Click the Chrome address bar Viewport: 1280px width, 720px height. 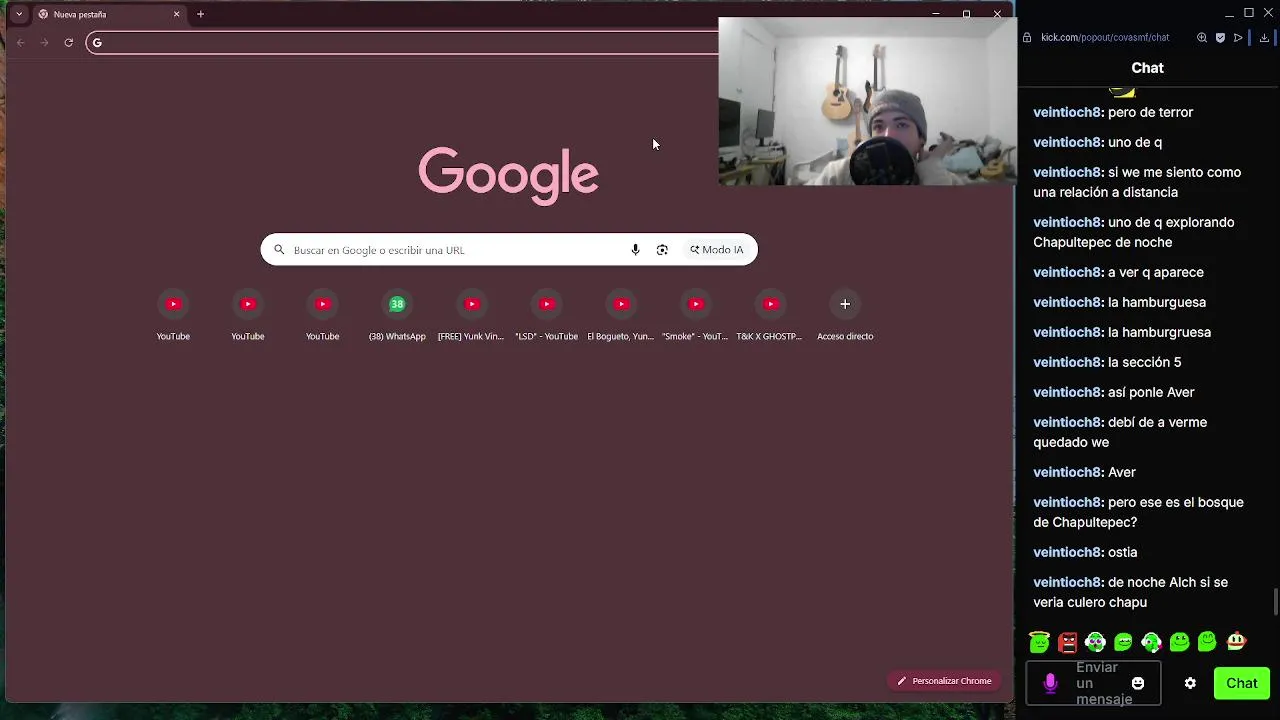(x=404, y=42)
